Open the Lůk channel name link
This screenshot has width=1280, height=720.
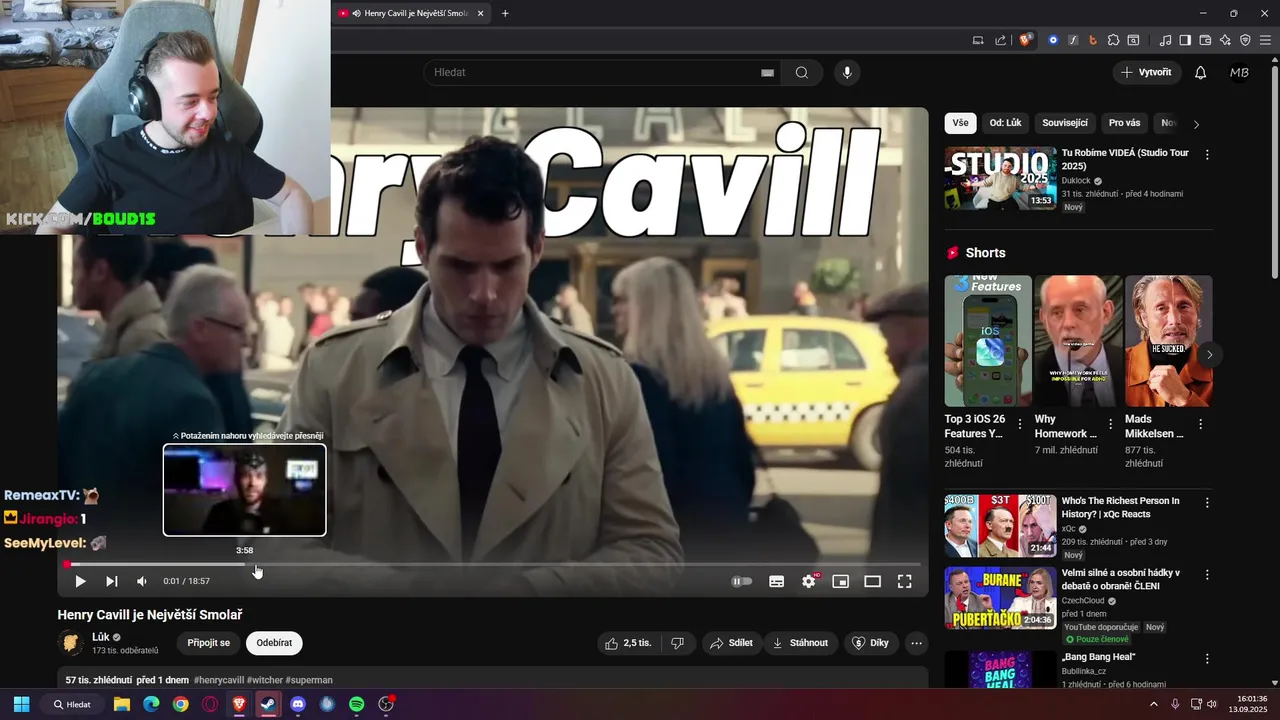point(100,637)
